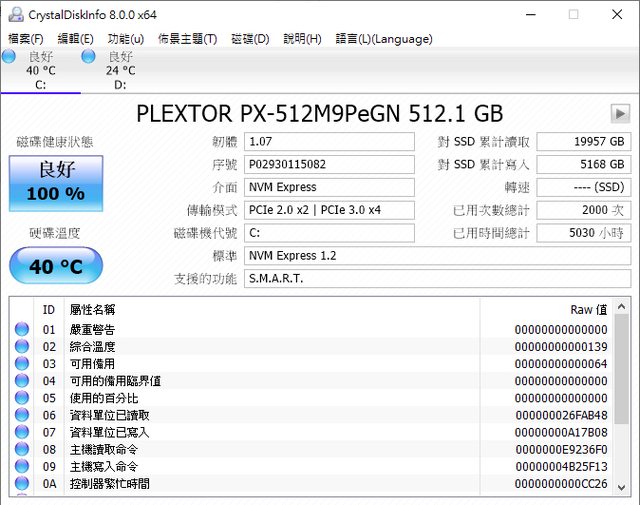The height and width of the screenshot is (505, 640).
Task: Click status orb for attribute 05 使用的百分比
Action: pyautogui.click(x=21, y=398)
